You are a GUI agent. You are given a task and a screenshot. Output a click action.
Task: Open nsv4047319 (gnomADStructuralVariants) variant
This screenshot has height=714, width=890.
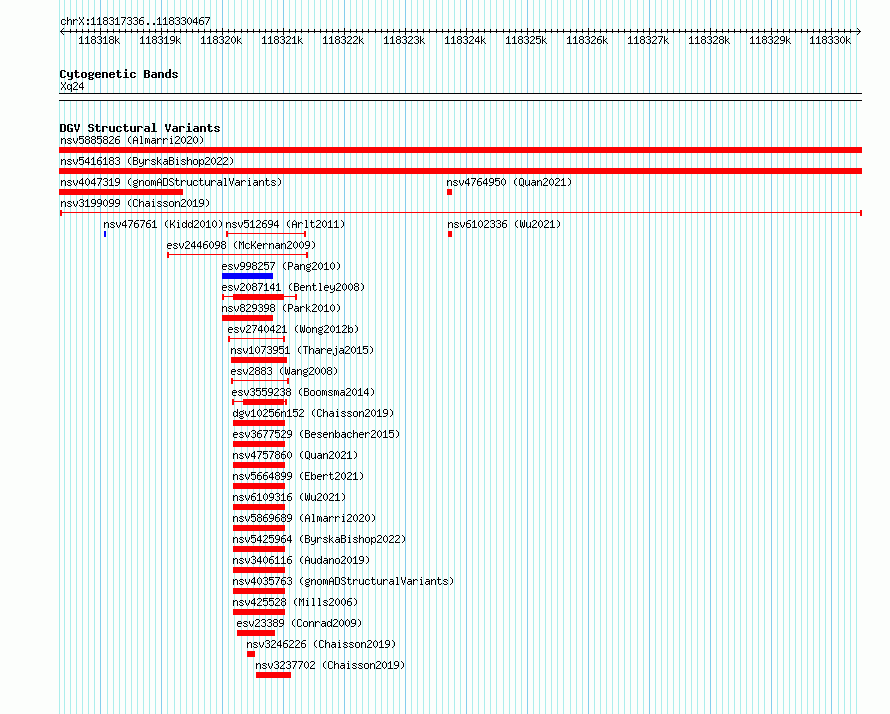coord(171,182)
